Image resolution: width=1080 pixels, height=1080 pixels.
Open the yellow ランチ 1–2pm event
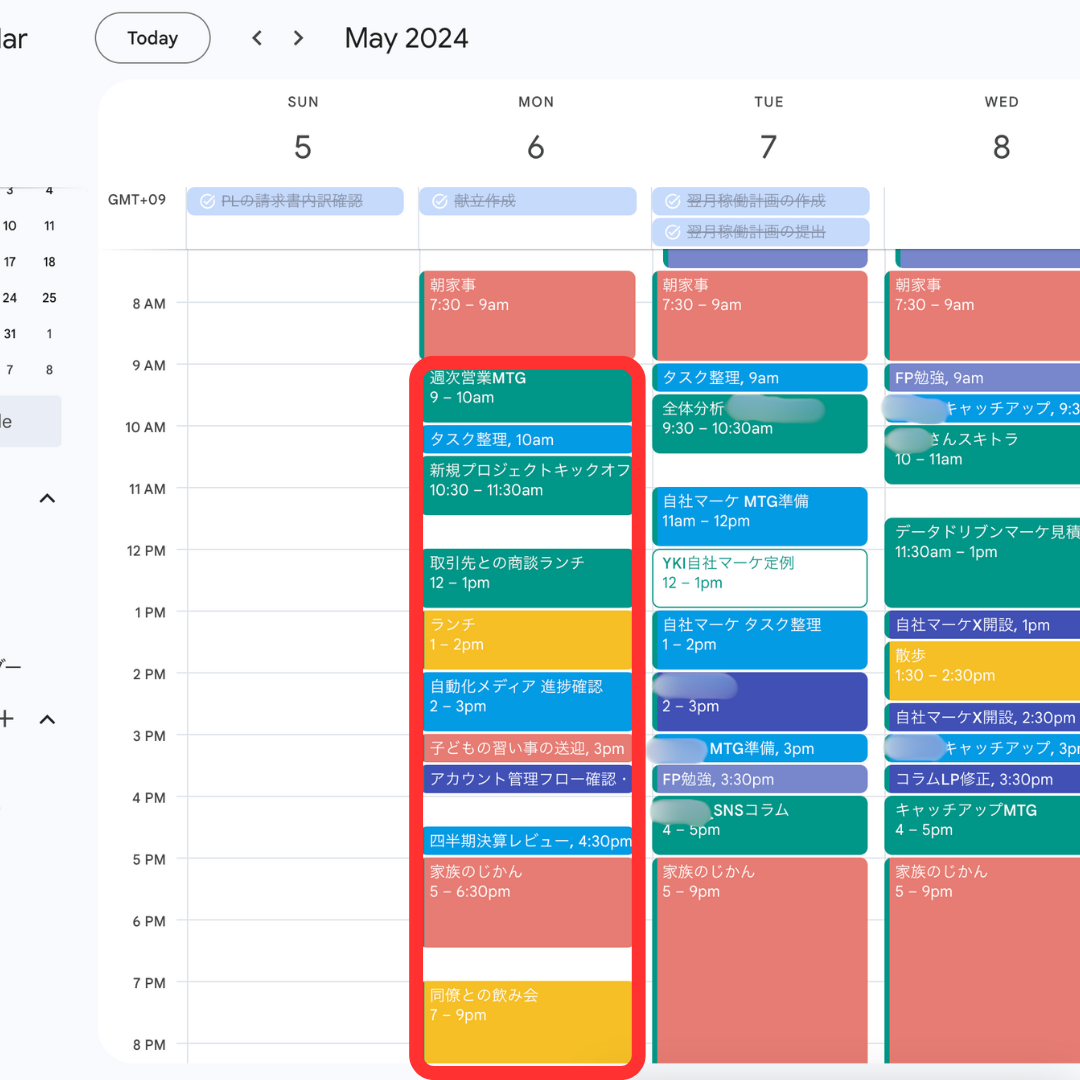[528, 639]
